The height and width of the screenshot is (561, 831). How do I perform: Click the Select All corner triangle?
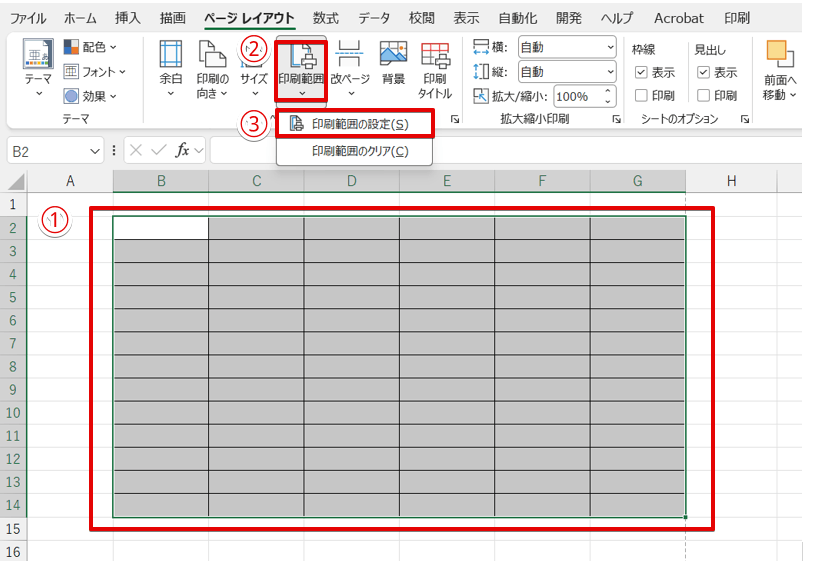[x=16, y=182]
